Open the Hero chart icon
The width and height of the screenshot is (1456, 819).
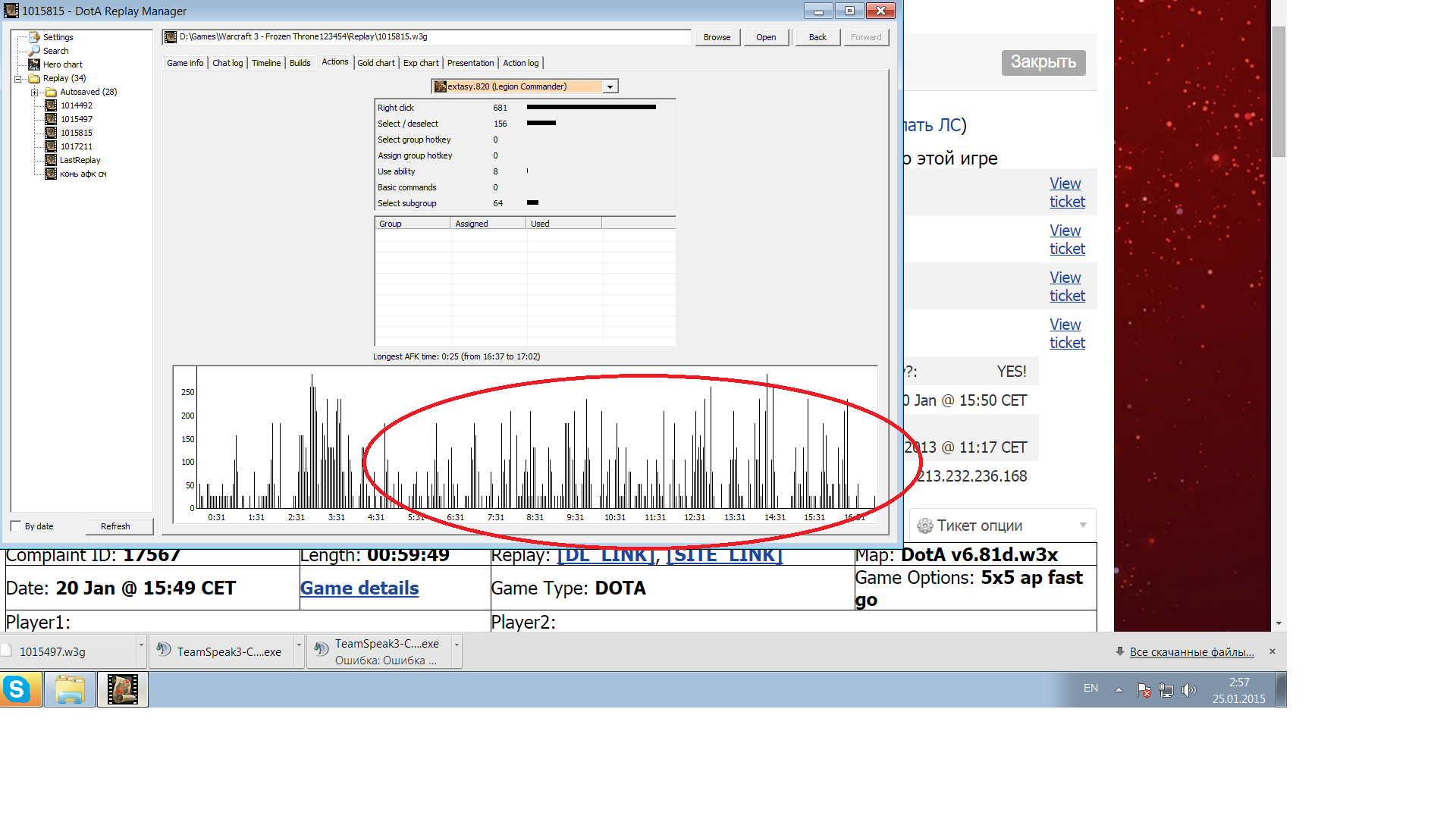coord(34,64)
